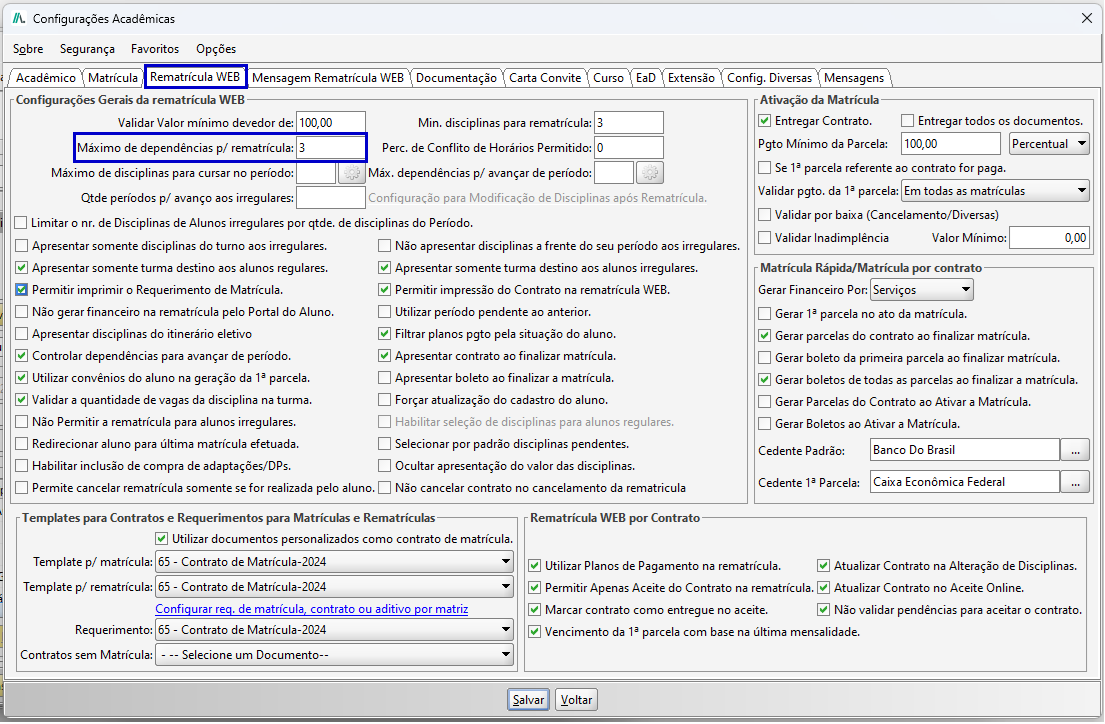Viewport: 1105px width, 724px height.
Task: Open Configurar req. de matrícula link
Action: (x=311, y=609)
